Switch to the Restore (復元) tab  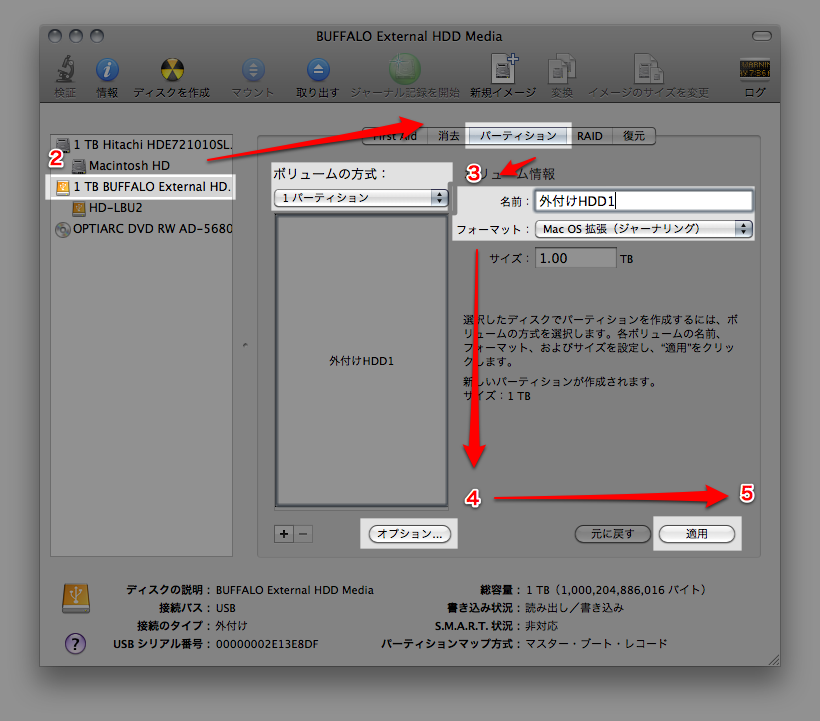[x=633, y=136]
